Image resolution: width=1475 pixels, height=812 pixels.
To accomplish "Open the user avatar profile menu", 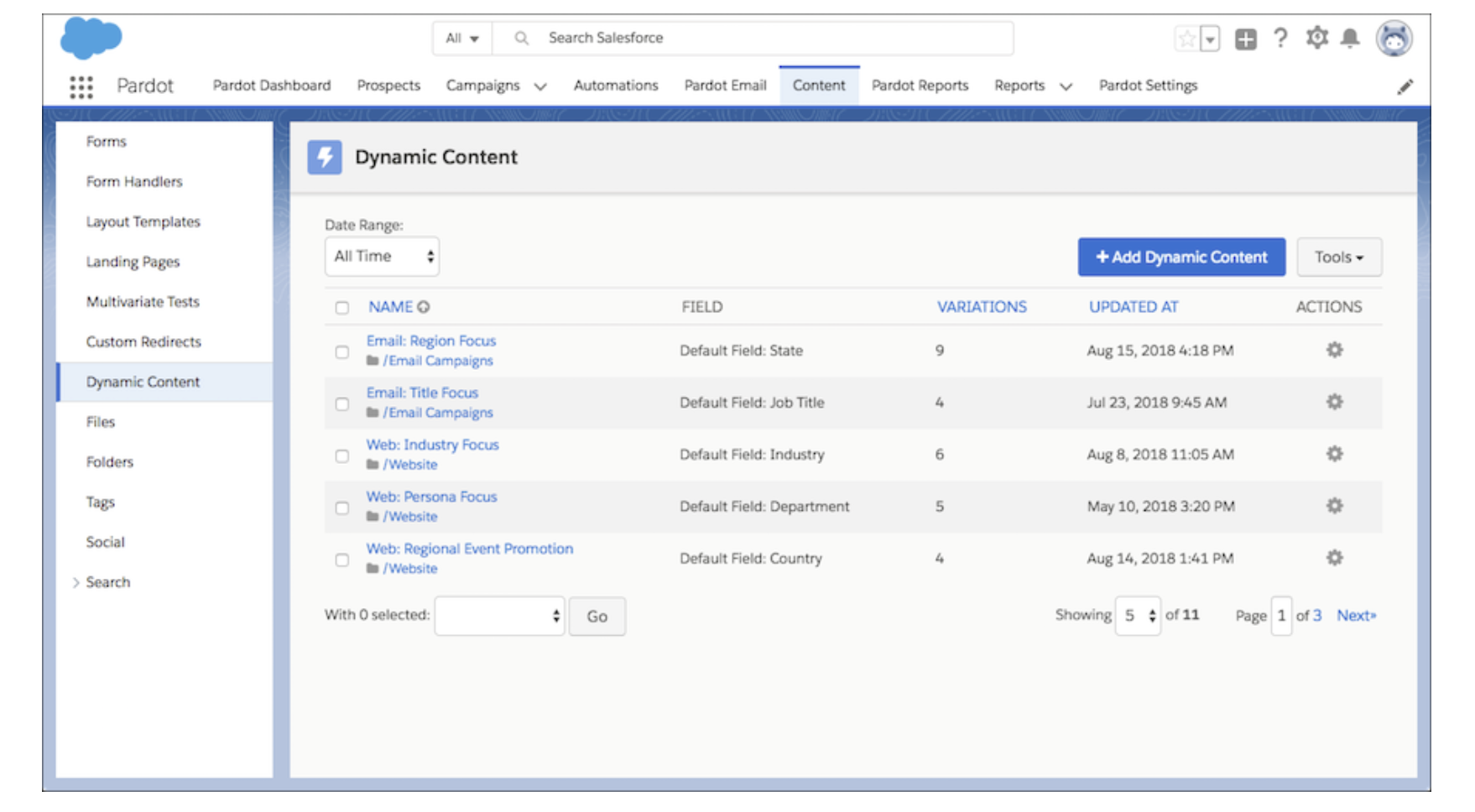I will pyautogui.click(x=1393, y=39).
